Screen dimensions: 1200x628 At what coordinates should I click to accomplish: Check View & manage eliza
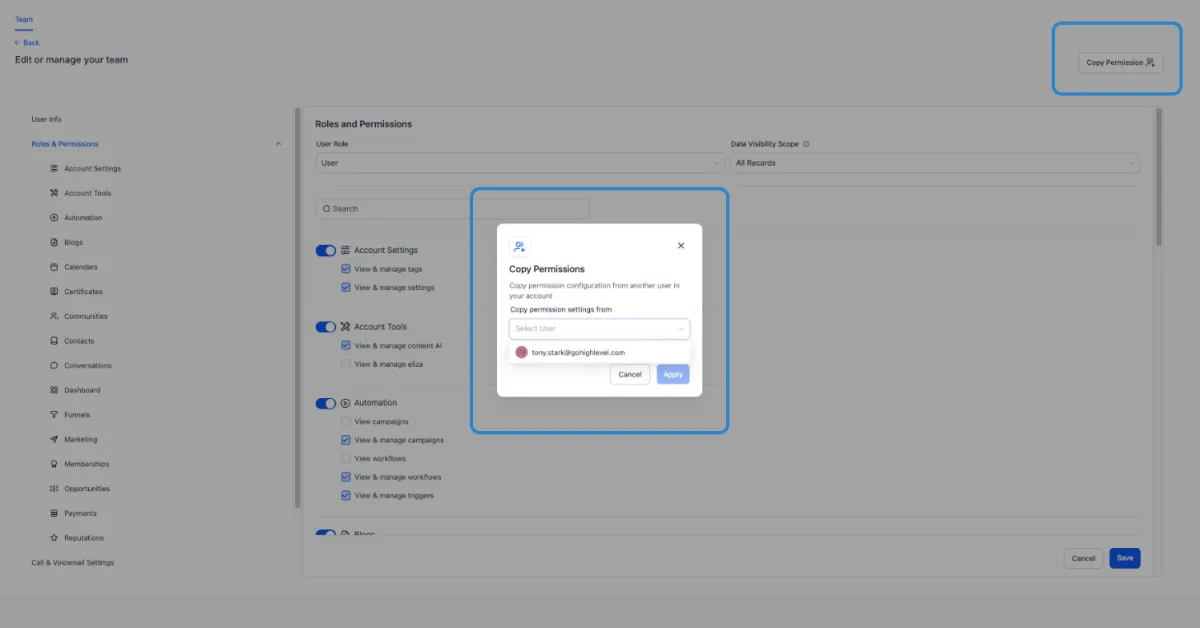(346, 364)
